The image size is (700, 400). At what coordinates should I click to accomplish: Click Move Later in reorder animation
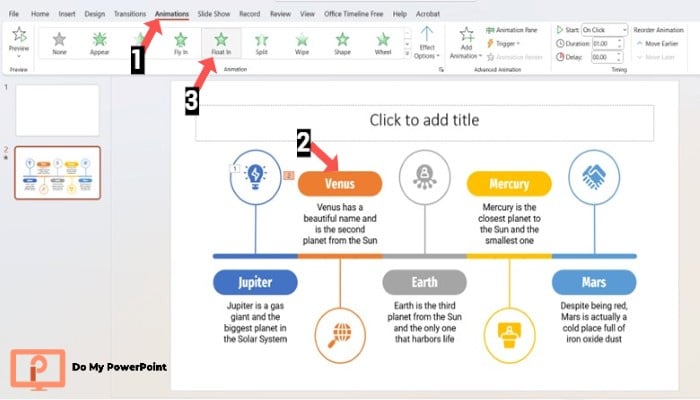click(656, 57)
